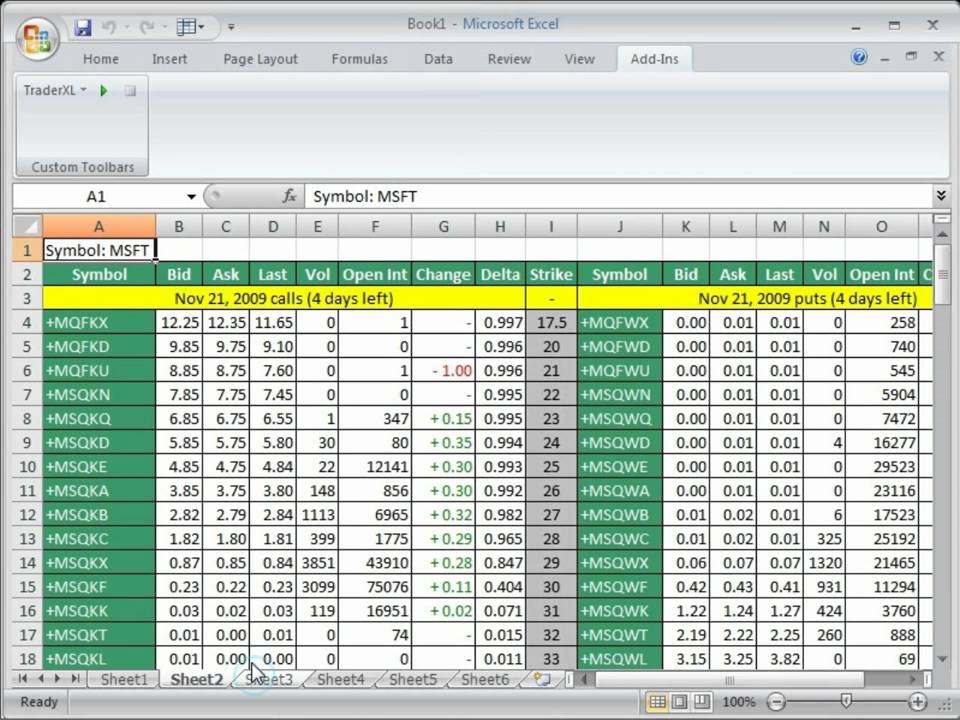This screenshot has width=960, height=720.
Task: Select column O header
Action: [882, 227]
